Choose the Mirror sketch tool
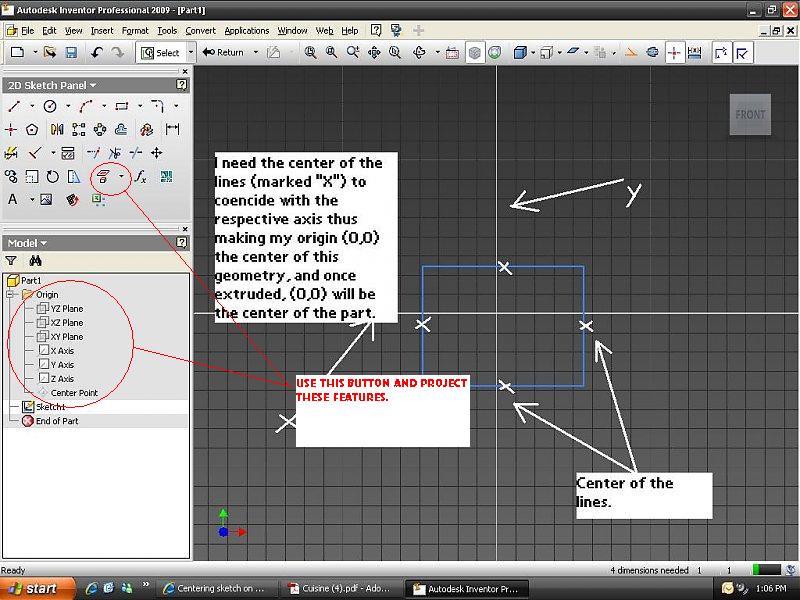 tap(57, 130)
